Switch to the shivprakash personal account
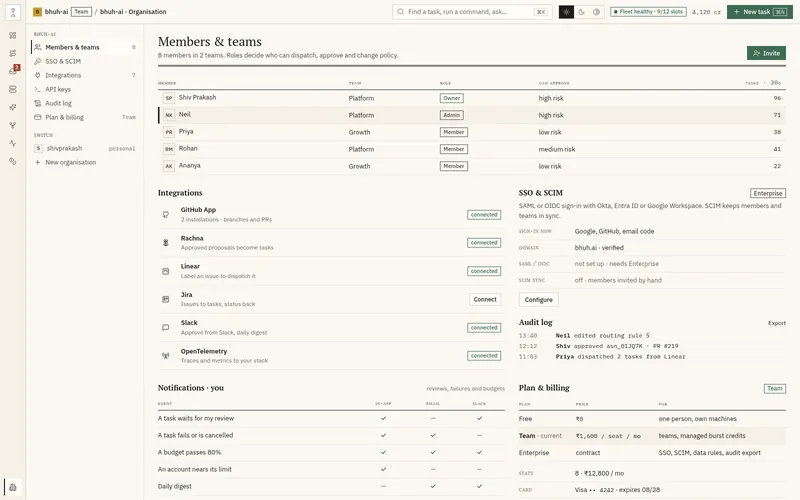 [x=85, y=148]
